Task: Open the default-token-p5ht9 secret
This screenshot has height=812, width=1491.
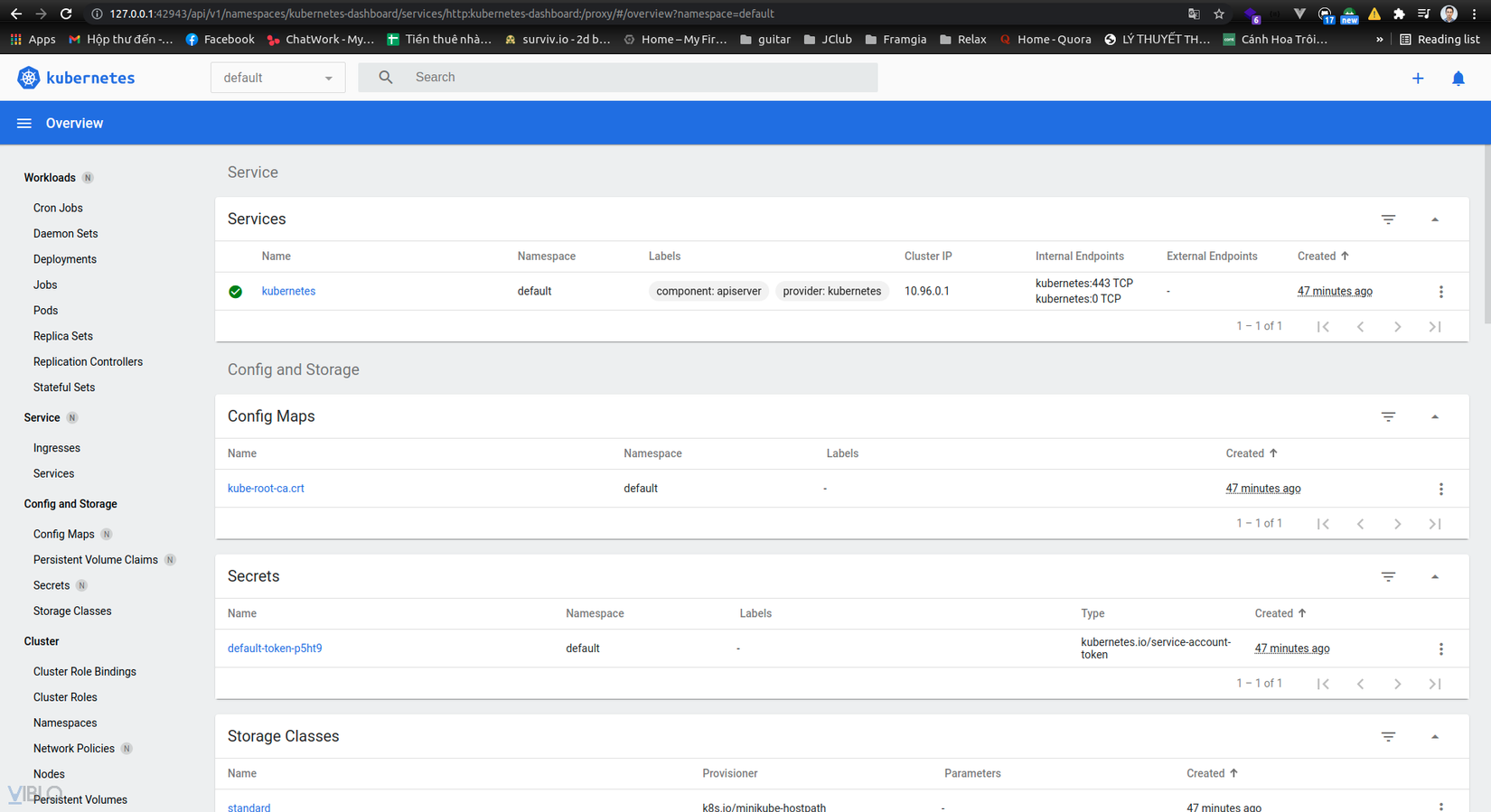Action: 275,649
